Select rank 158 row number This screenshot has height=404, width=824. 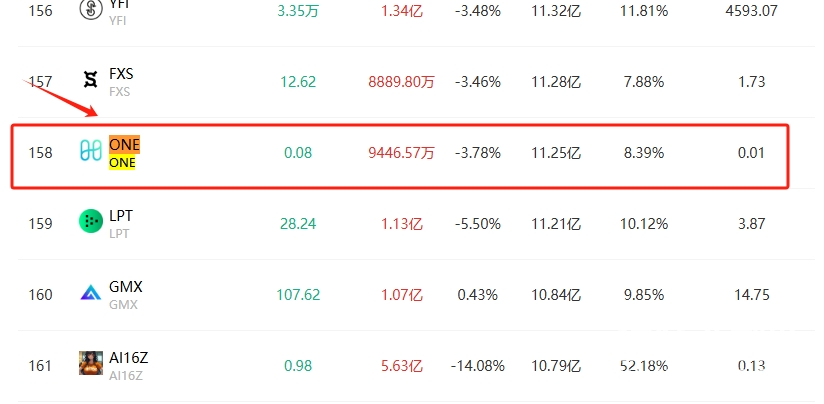click(x=40, y=153)
